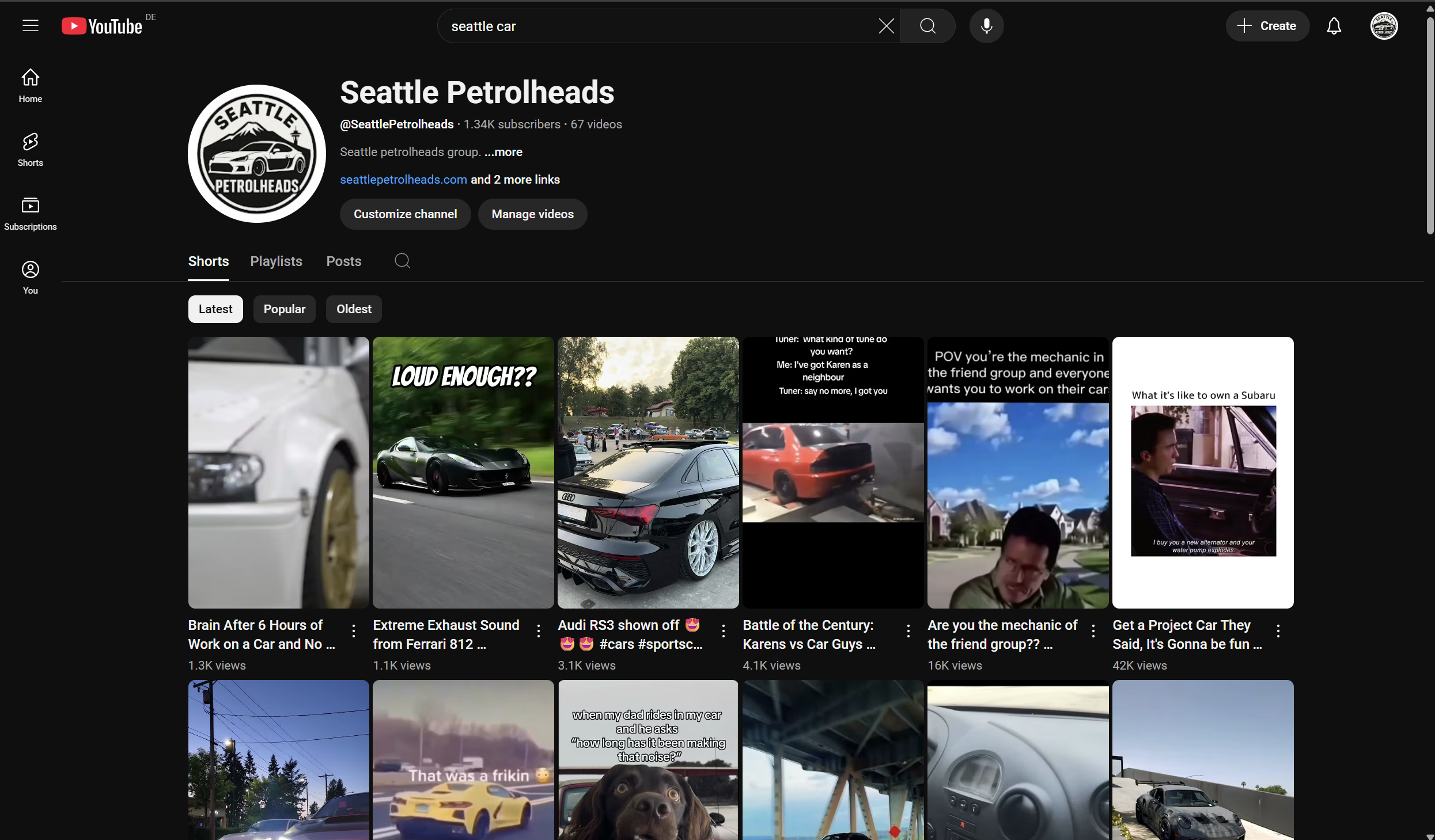Screen dimensions: 1435x840
Task: Open options menu for Audi RS3 short
Action: [723, 631]
